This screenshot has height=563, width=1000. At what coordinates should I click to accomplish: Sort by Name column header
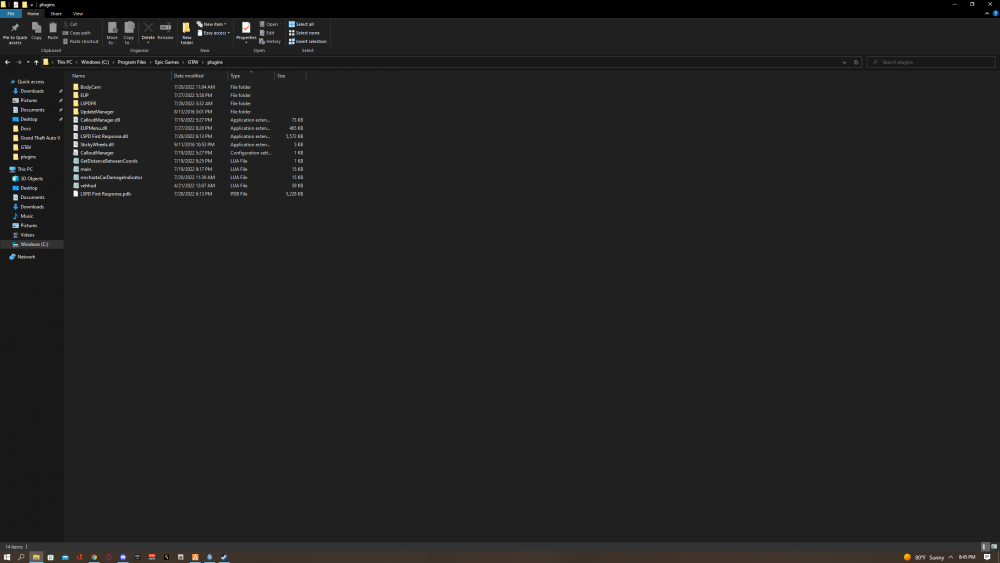pyautogui.click(x=120, y=76)
